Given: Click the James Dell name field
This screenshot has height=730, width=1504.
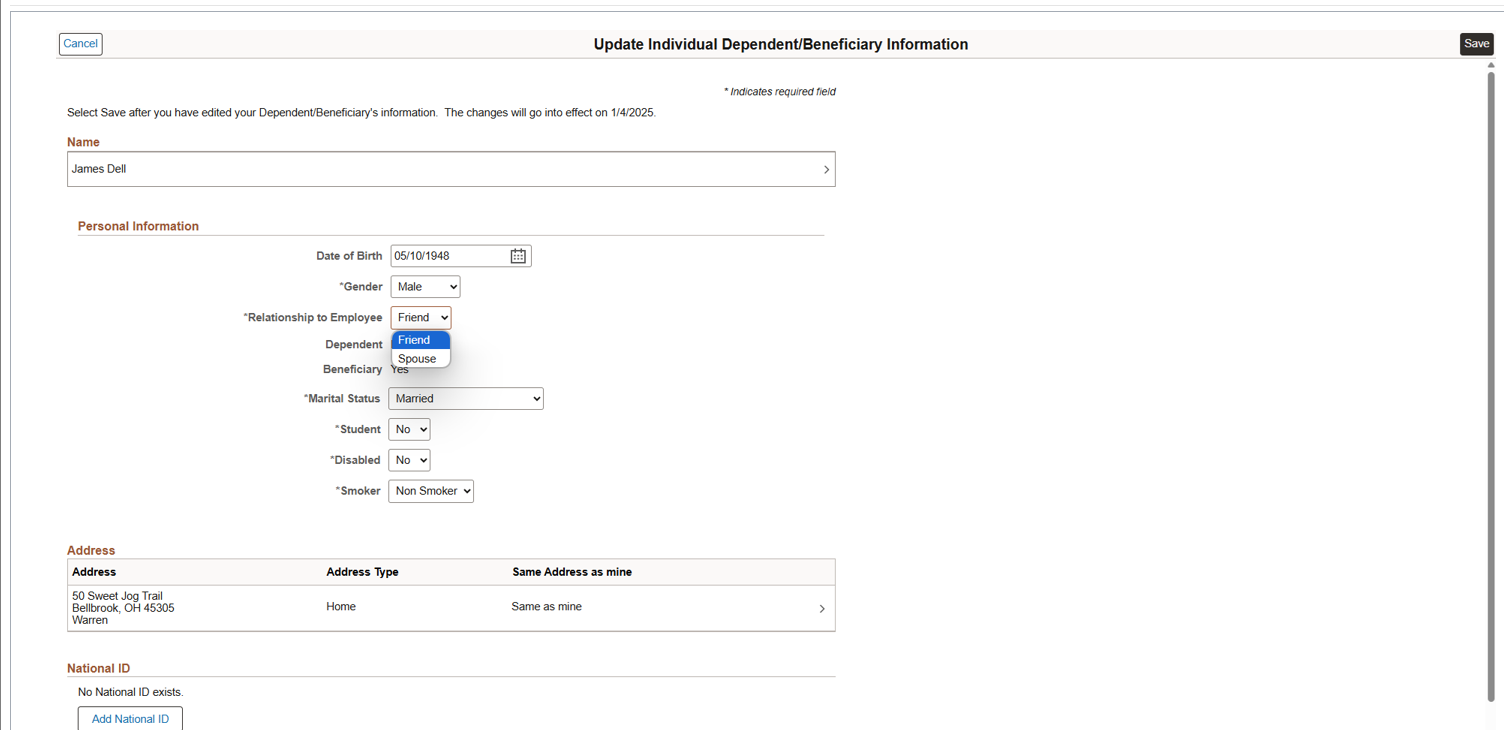Looking at the screenshot, I should point(440,170).
